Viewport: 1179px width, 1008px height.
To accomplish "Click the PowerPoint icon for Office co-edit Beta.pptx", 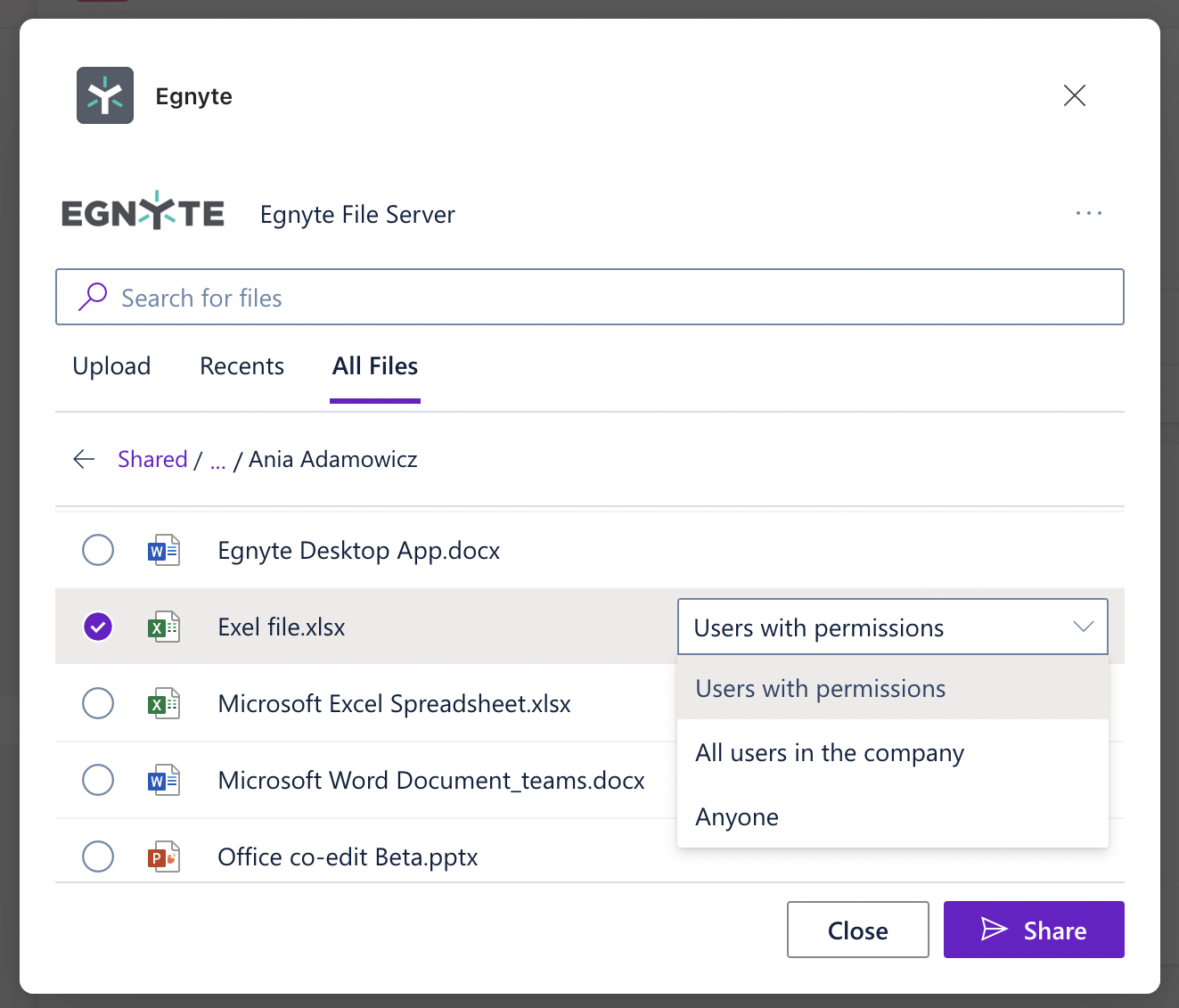I will point(164,856).
